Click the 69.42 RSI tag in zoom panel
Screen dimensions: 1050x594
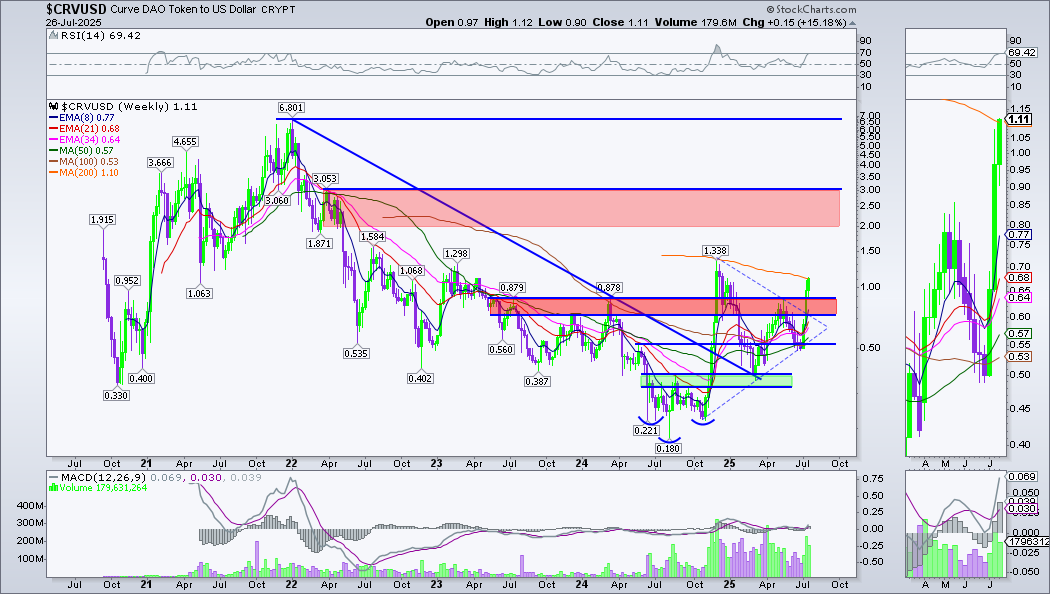coord(1022,52)
